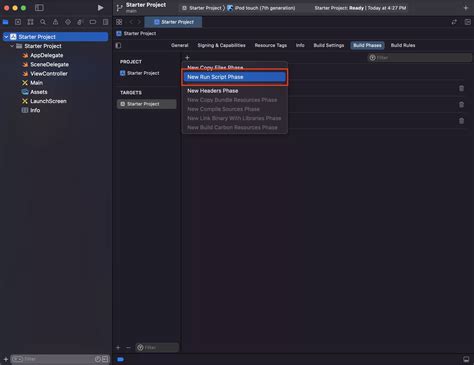
Task: Collapse the Starter Project folder group
Action: coord(12,46)
